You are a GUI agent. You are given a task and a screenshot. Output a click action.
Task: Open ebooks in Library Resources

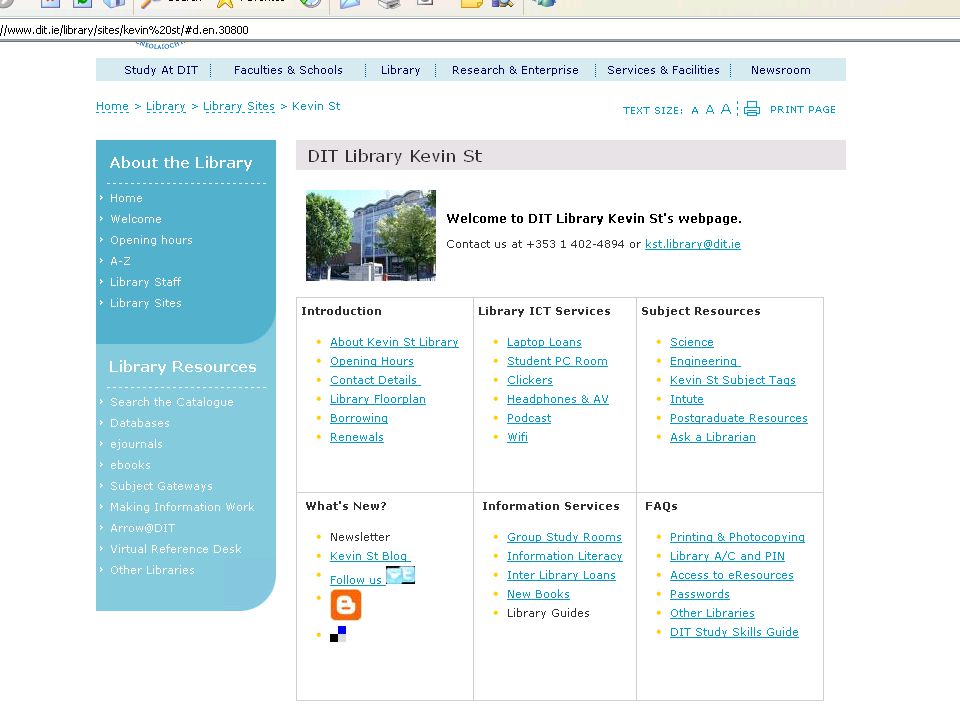click(130, 465)
